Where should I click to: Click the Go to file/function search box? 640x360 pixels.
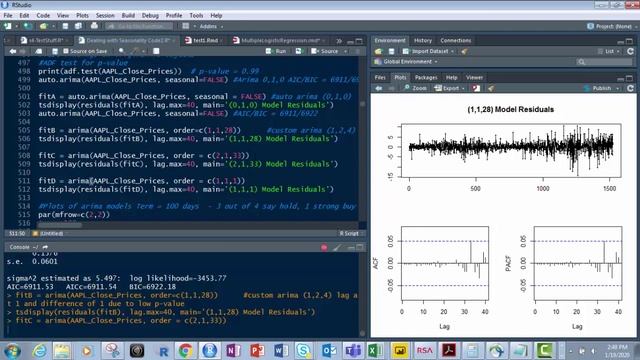[140, 26]
